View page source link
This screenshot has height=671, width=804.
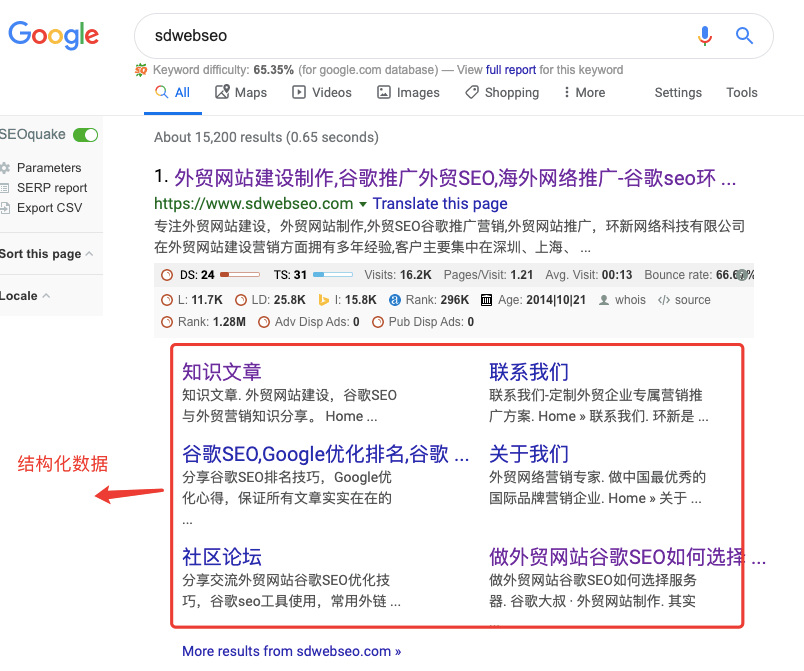tap(692, 300)
